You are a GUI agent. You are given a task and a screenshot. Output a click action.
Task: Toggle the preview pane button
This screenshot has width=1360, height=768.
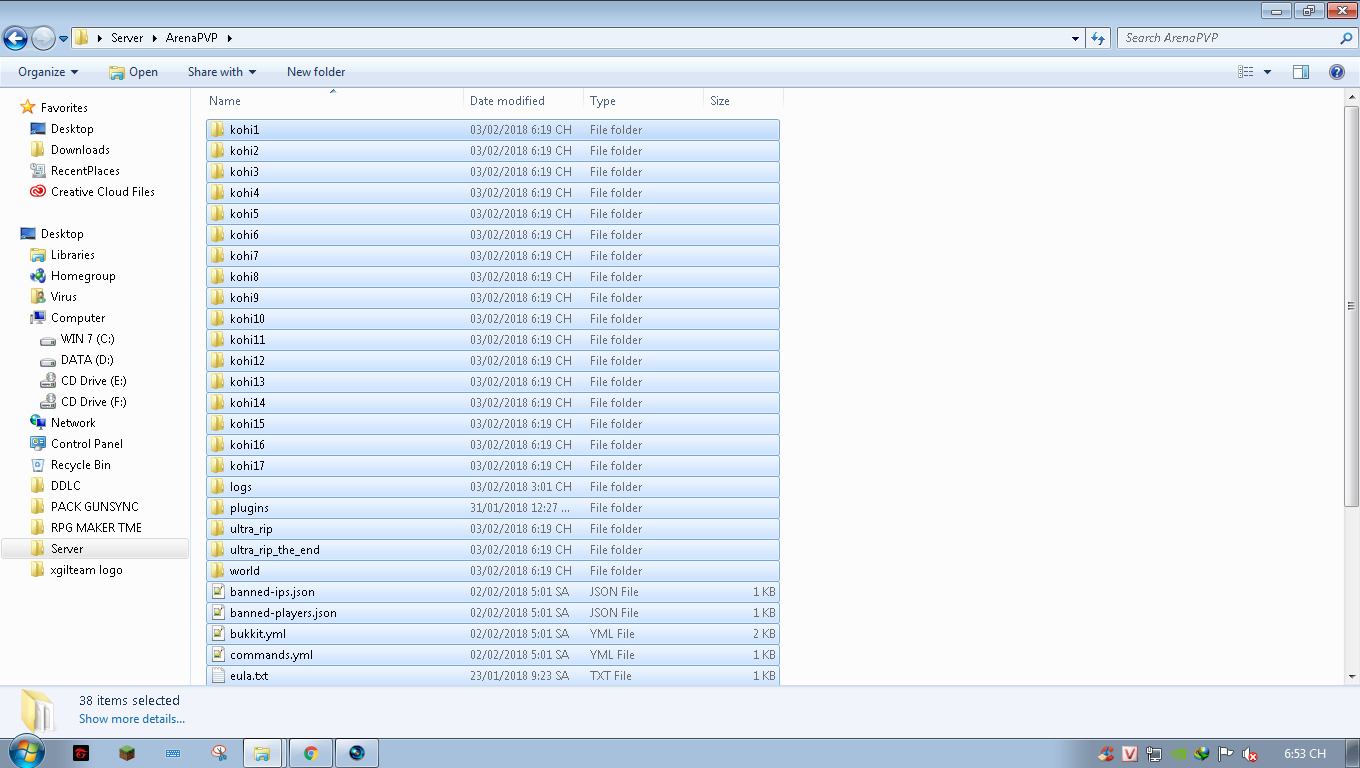pyautogui.click(x=1301, y=72)
